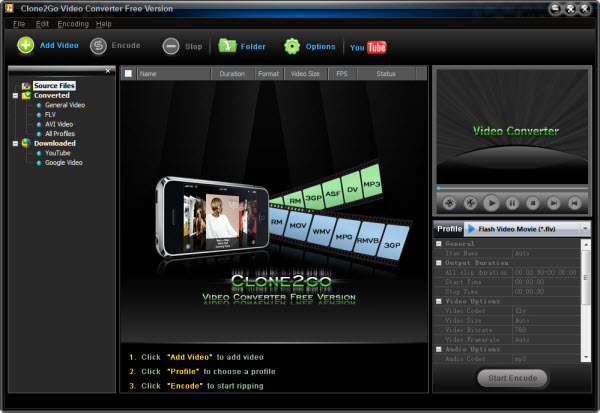Click the Downloaded globe icon

tap(26, 143)
